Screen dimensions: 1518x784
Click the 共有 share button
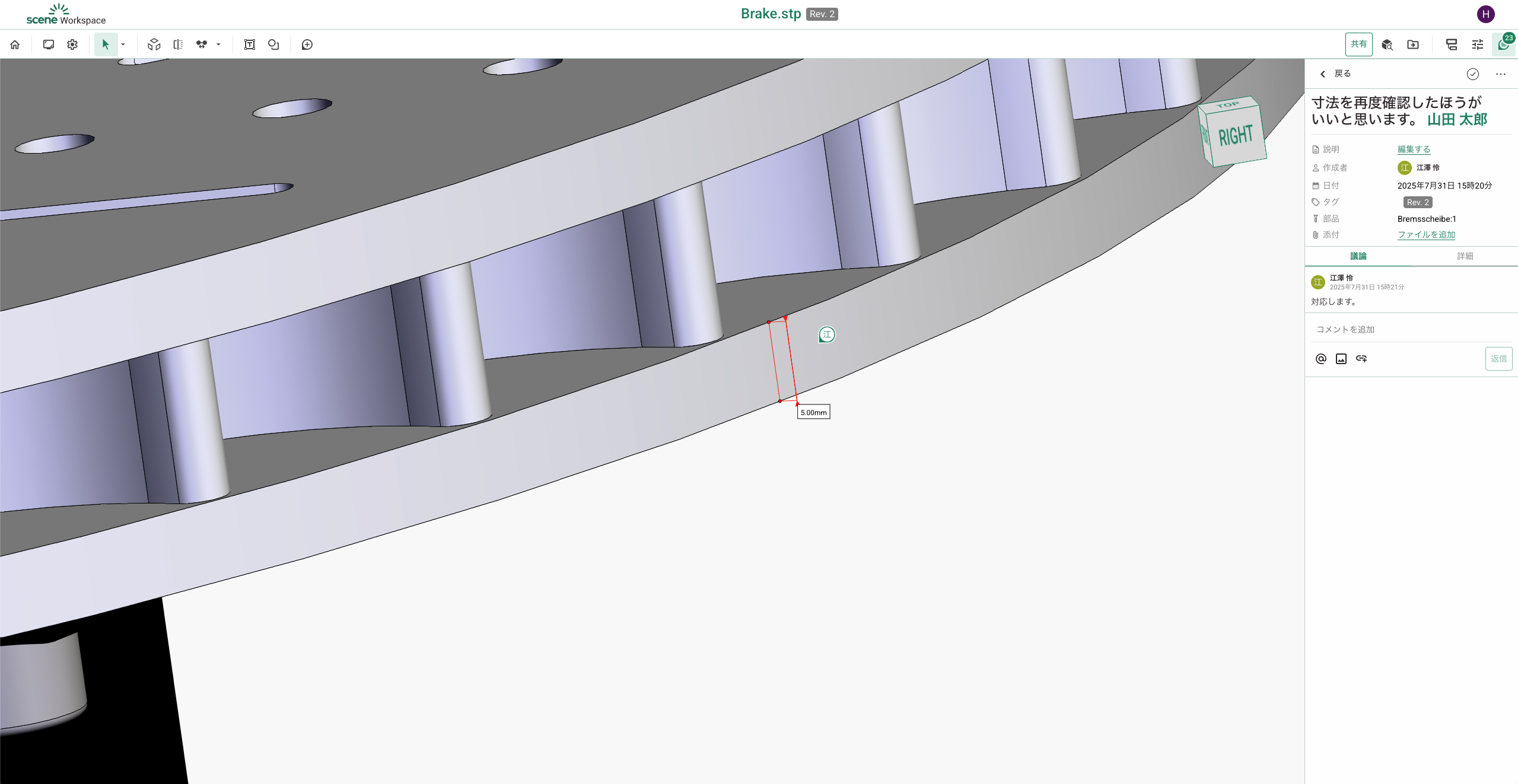pyautogui.click(x=1358, y=44)
